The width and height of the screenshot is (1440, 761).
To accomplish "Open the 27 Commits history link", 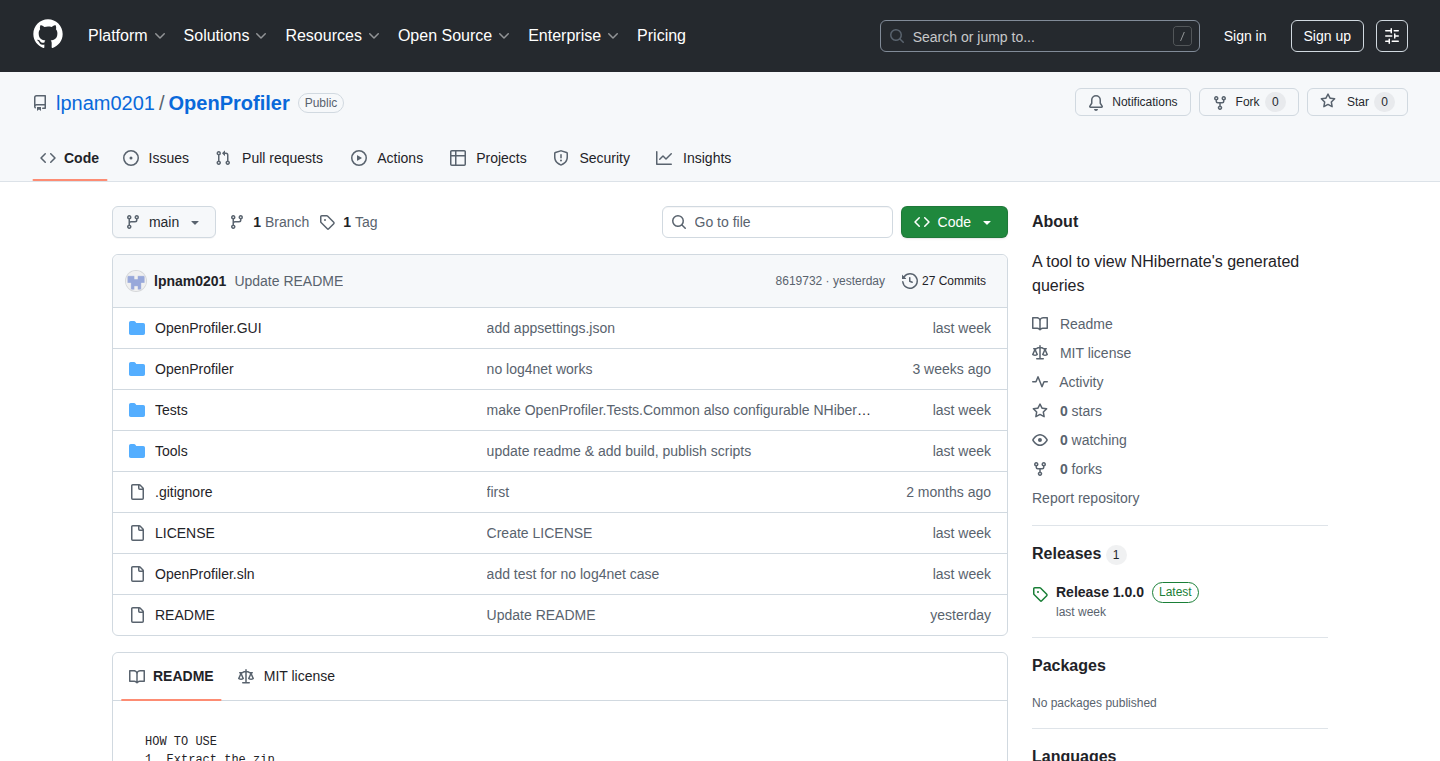I will tap(944, 281).
